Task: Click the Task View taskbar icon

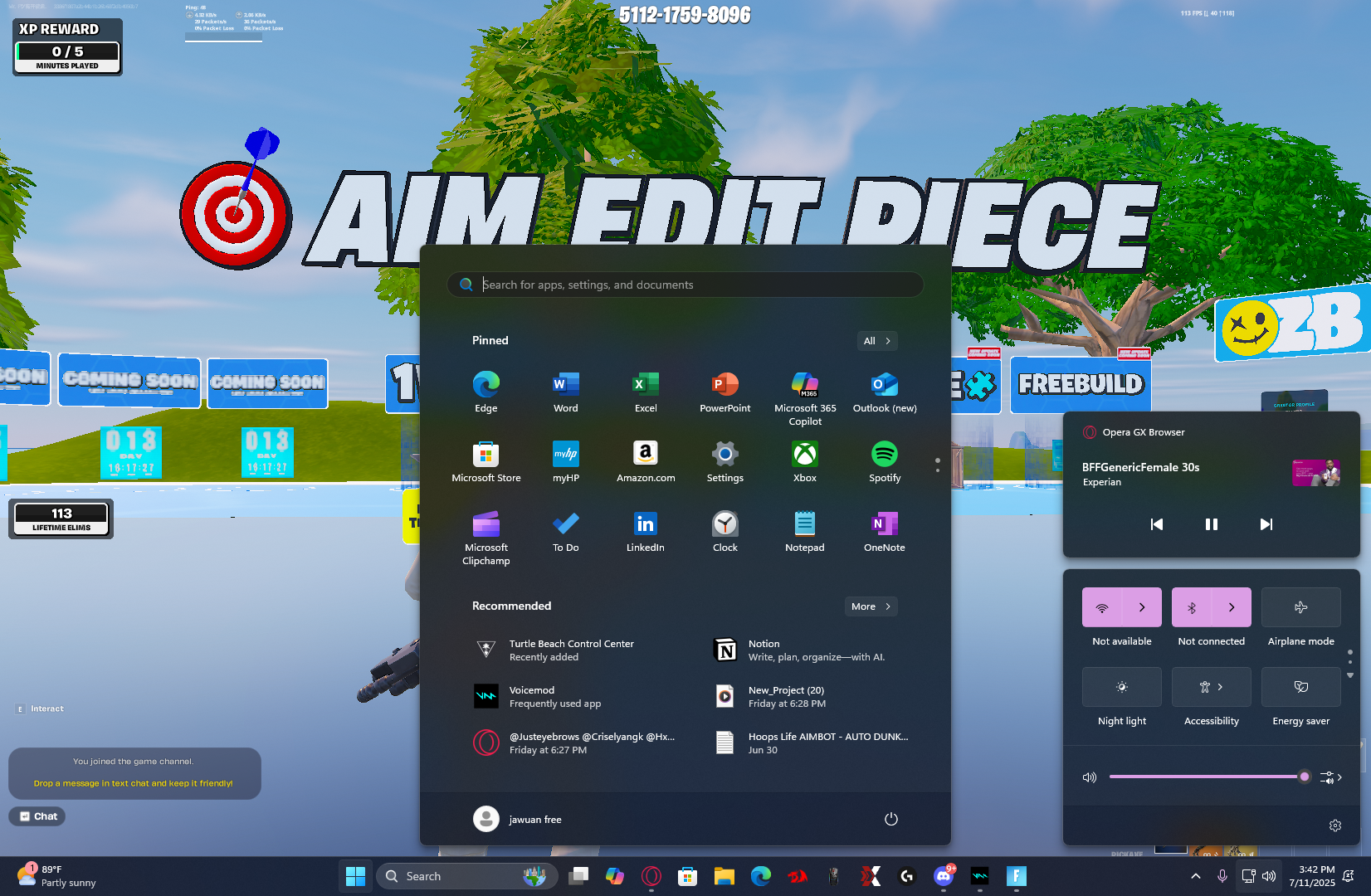Action: click(578, 876)
